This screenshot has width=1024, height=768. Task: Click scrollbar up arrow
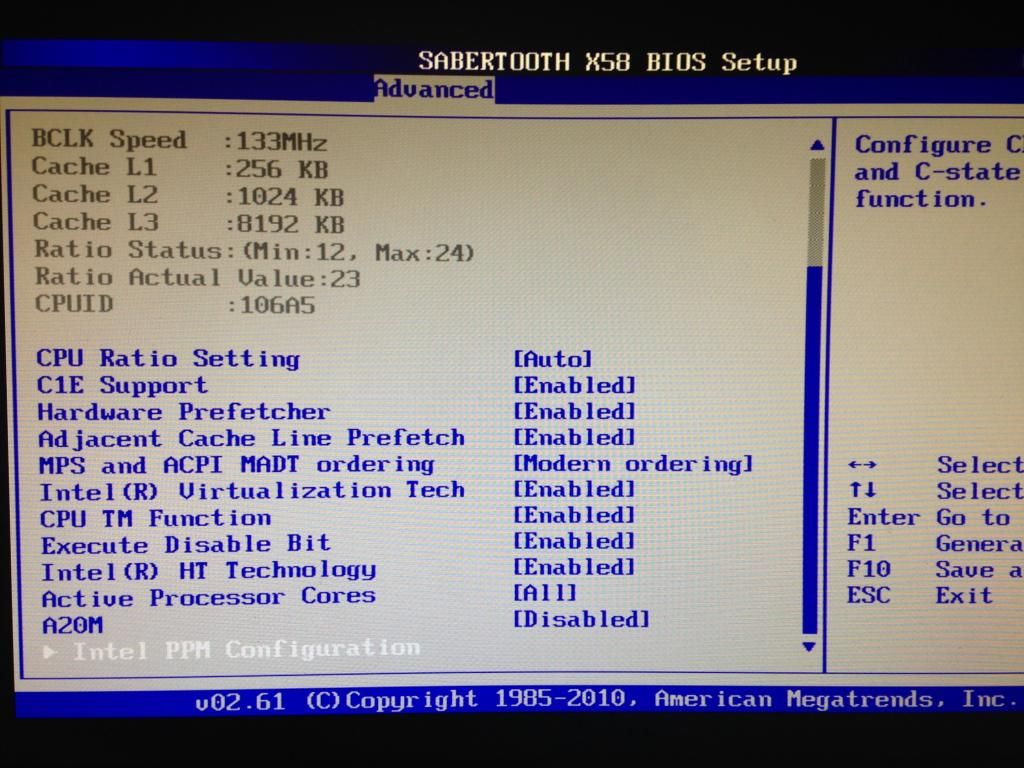click(x=816, y=145)
